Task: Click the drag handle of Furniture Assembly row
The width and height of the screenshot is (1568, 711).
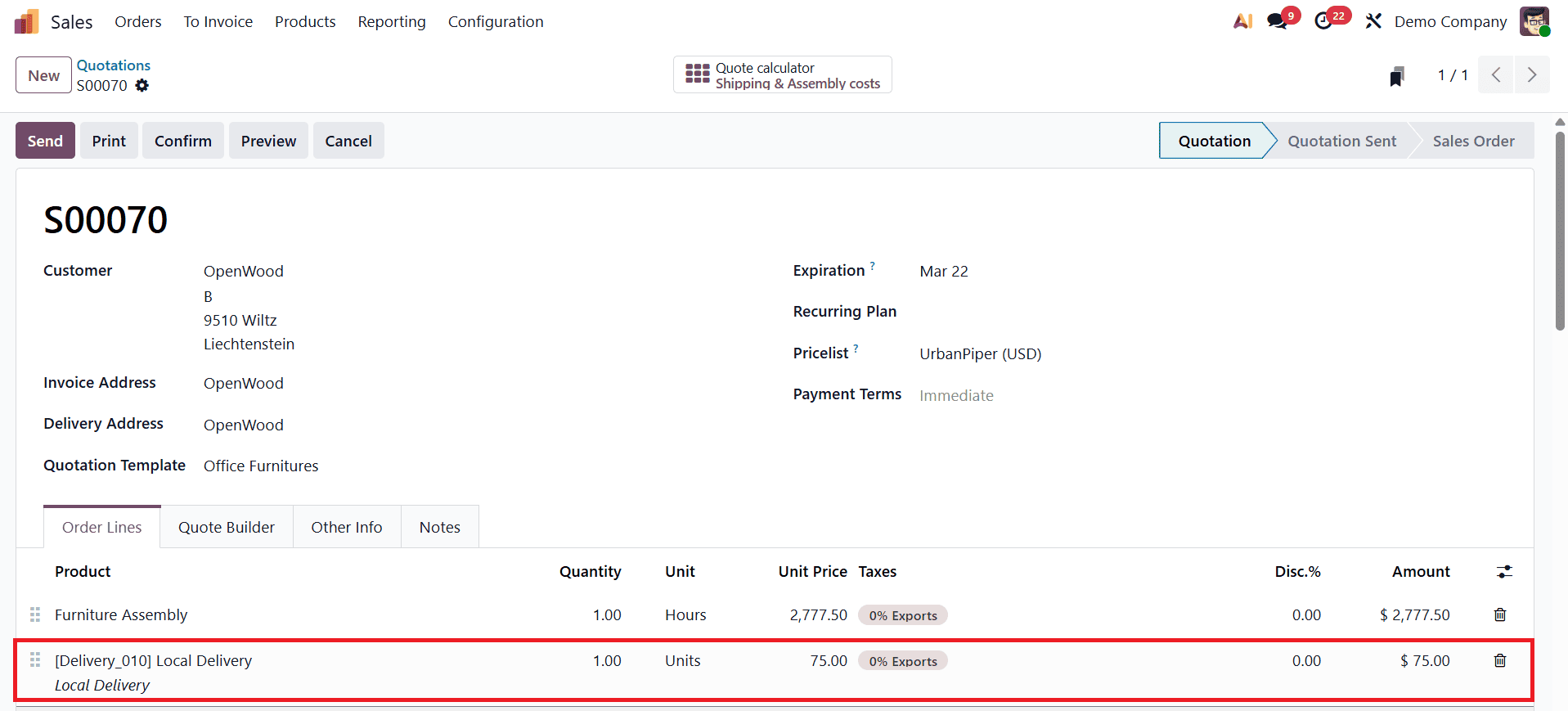Action: pos(35,614)
